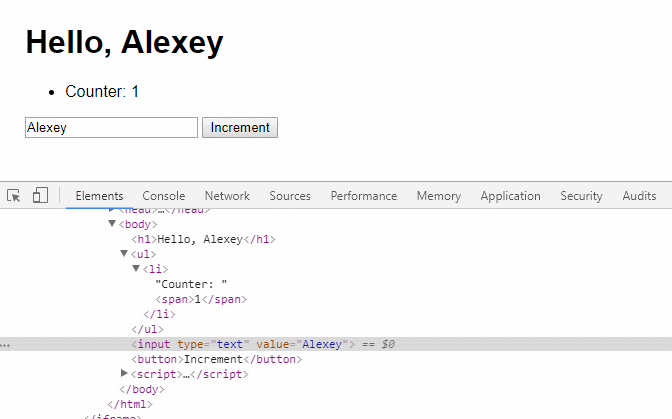Go to the Performance tab

coord(363,196)
